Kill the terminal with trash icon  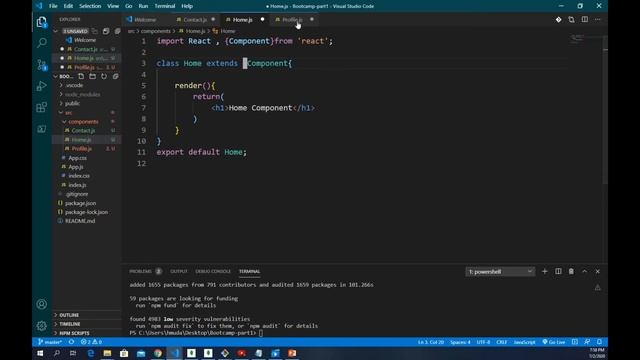point(571,271)
